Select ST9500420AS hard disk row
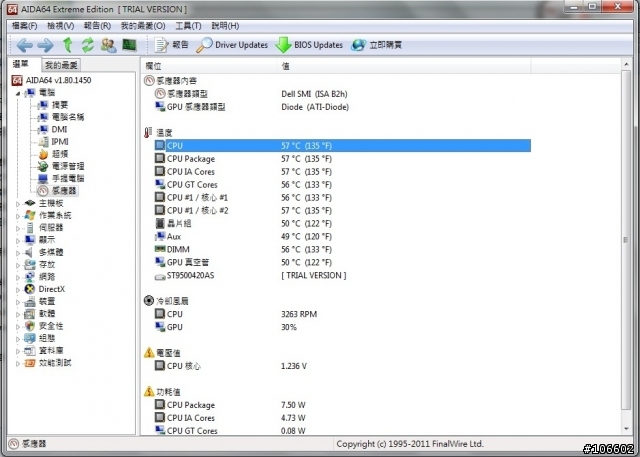This screenshot has height=457, width=640. [343, 275]
